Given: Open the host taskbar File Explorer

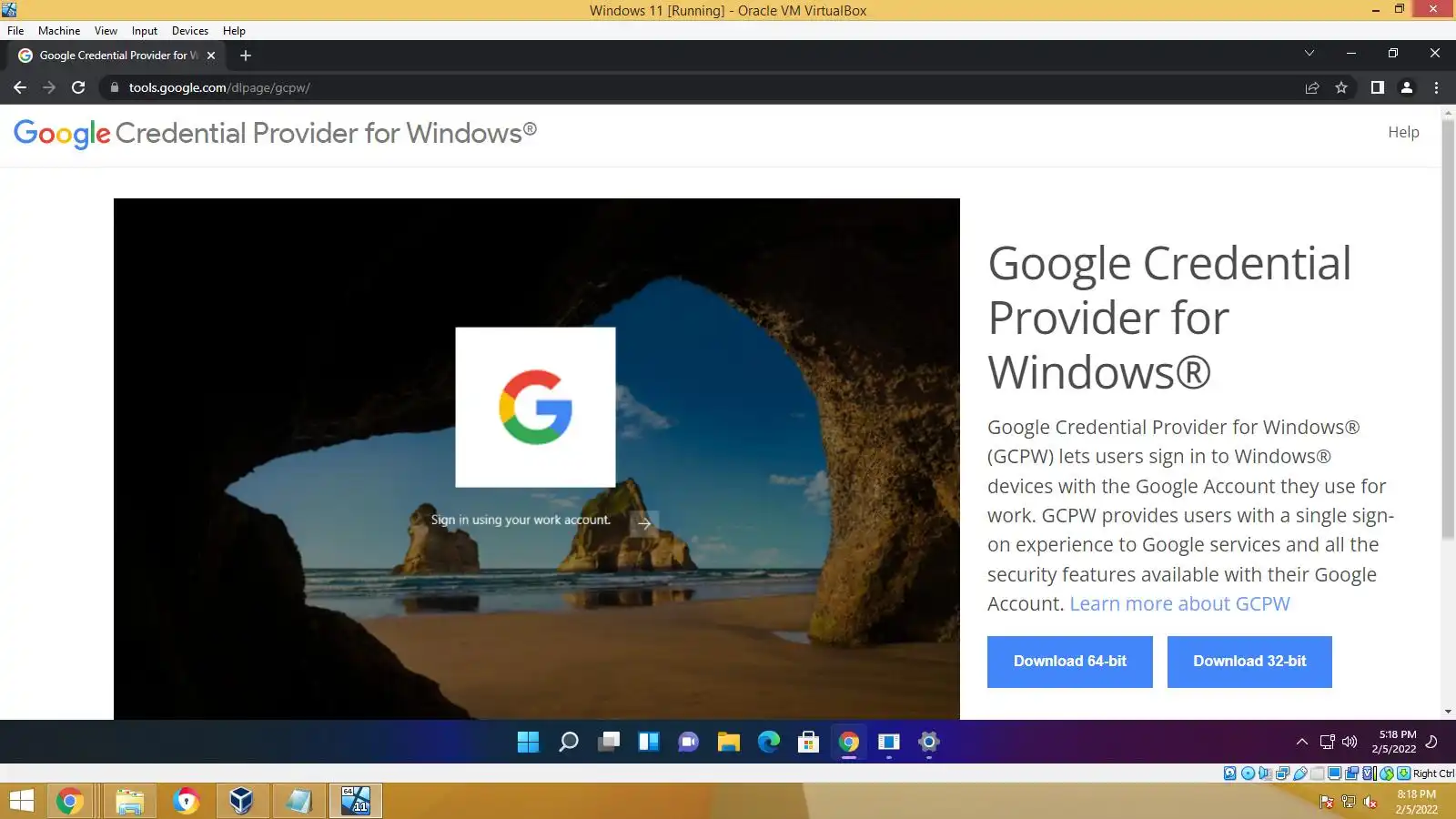Looking at the screenshot, I should [129, 801].
